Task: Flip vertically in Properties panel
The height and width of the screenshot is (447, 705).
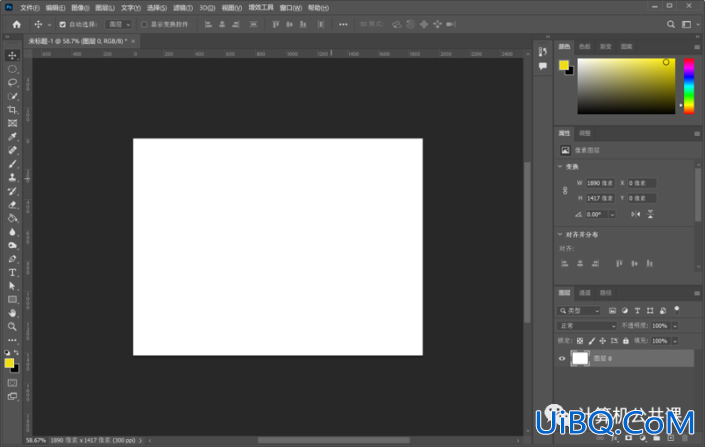Action: click(650, 215)
